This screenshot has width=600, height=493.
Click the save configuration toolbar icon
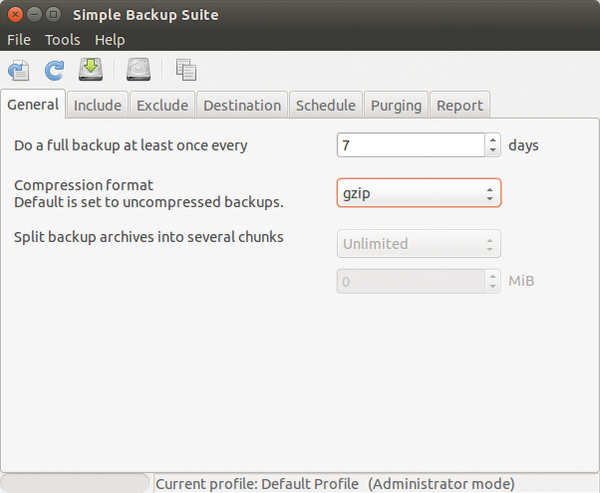pyautogui.click(x=18, y=70)
